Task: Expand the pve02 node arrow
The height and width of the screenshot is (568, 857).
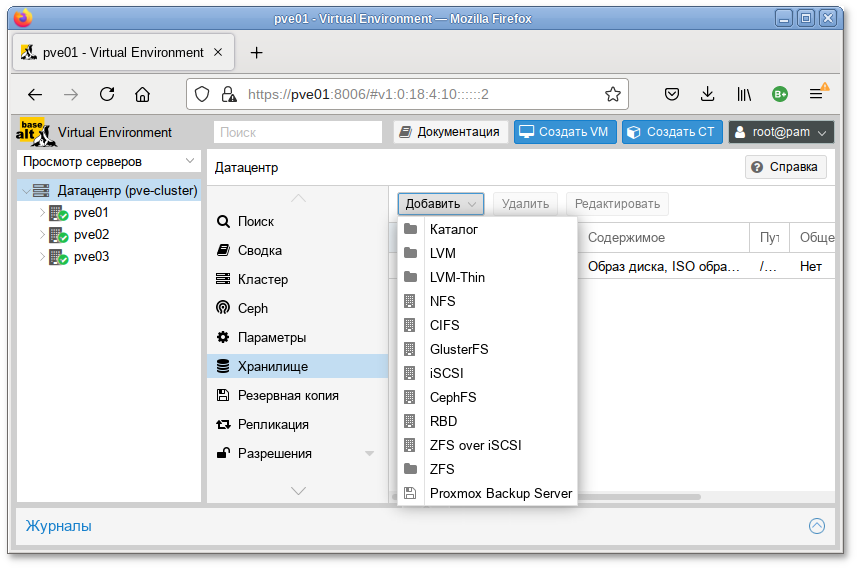Action: coord(43,235)
